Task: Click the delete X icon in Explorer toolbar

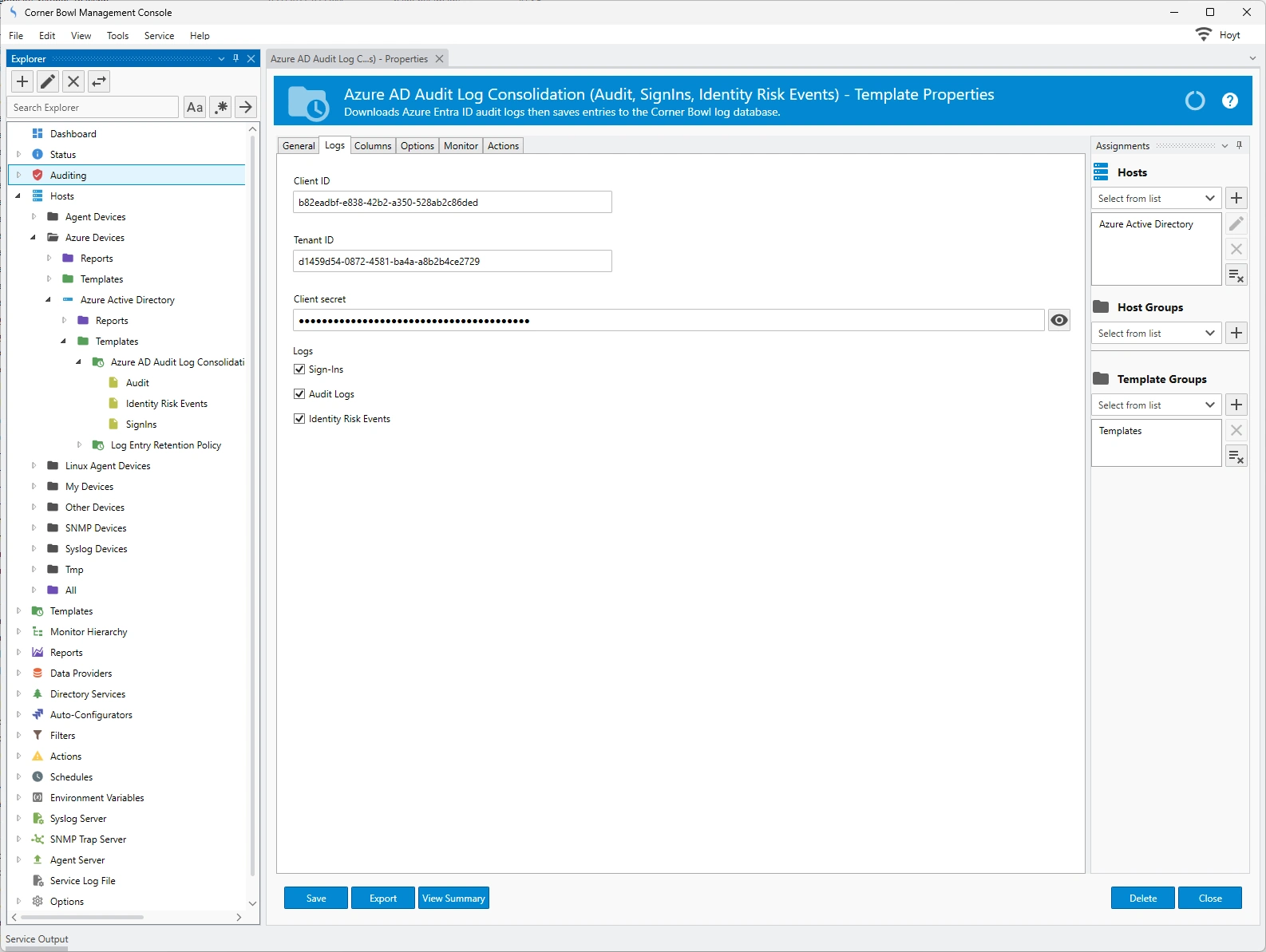Action: [73, 81]
